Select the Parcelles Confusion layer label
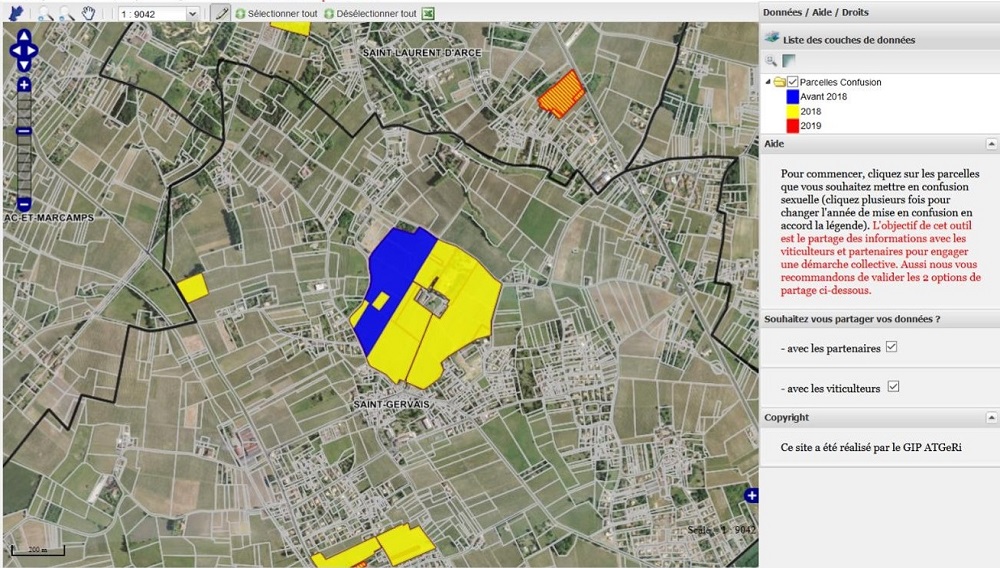The image size is (1000, 568). pos(841,82)
